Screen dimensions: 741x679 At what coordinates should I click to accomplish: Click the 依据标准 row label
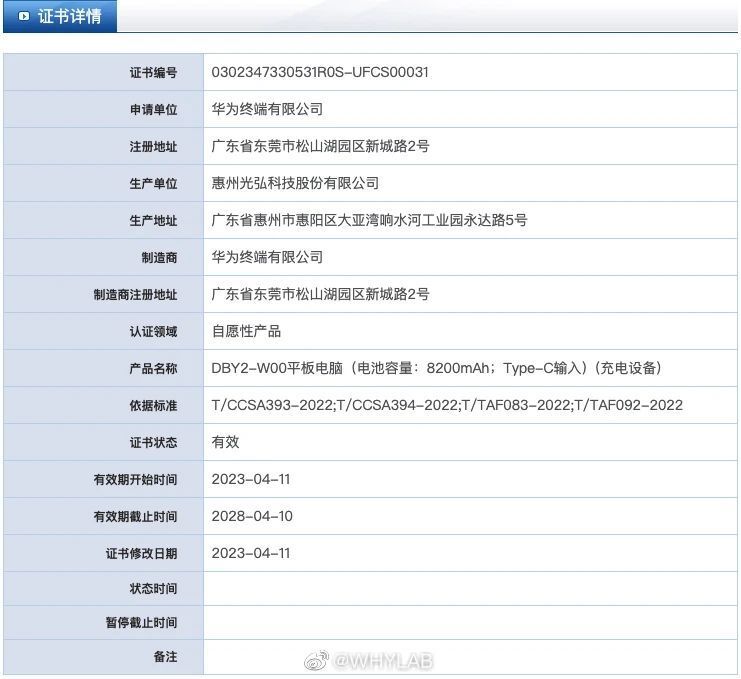click(x=154, y=405)
